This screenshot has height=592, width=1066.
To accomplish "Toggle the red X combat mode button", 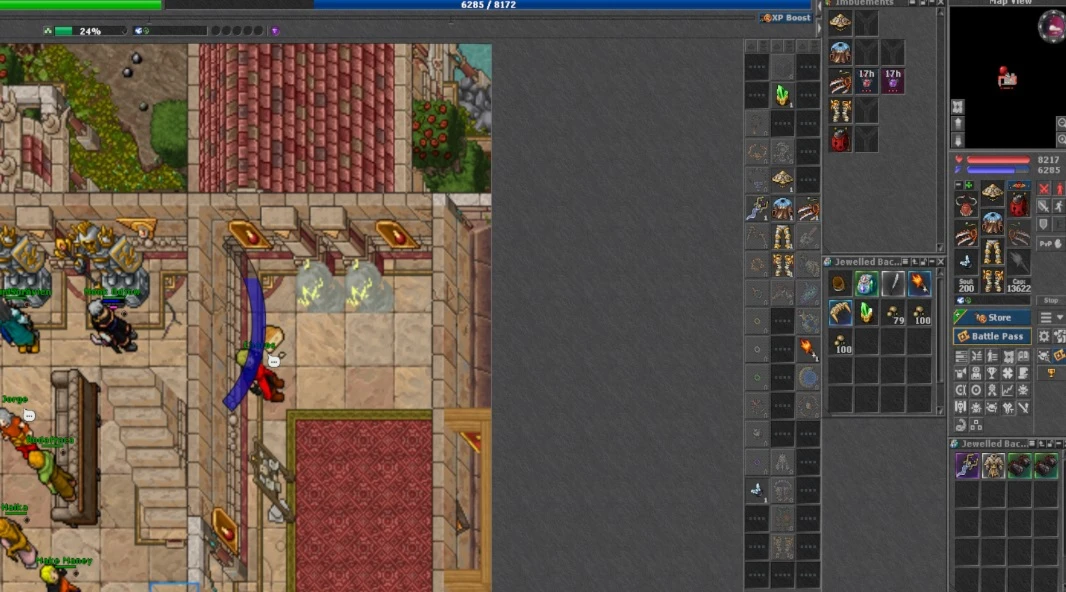I will pos(1044,188).
